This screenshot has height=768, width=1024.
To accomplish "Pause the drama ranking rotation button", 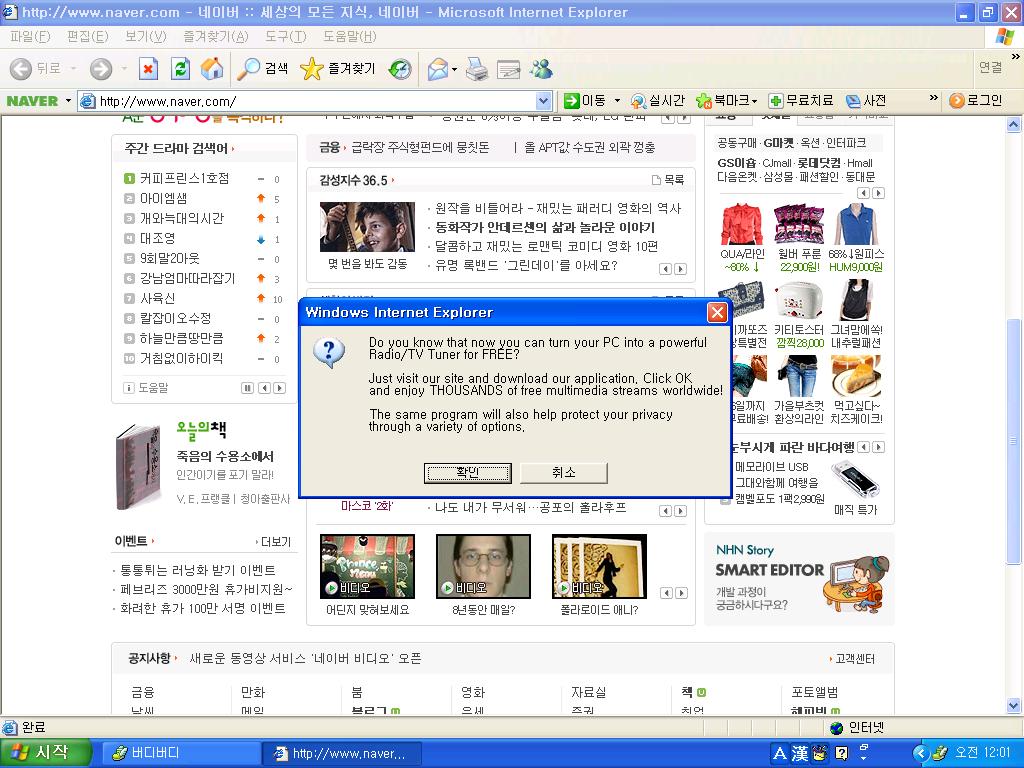I will coord(248,388).
